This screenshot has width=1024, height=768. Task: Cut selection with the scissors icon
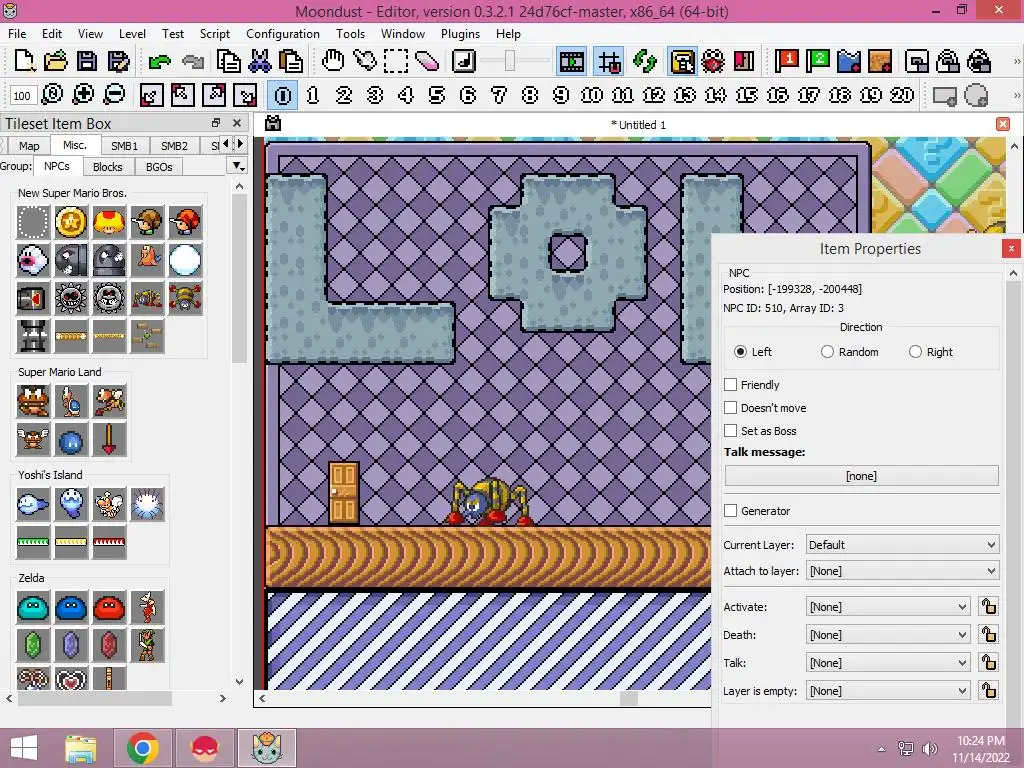259,61
